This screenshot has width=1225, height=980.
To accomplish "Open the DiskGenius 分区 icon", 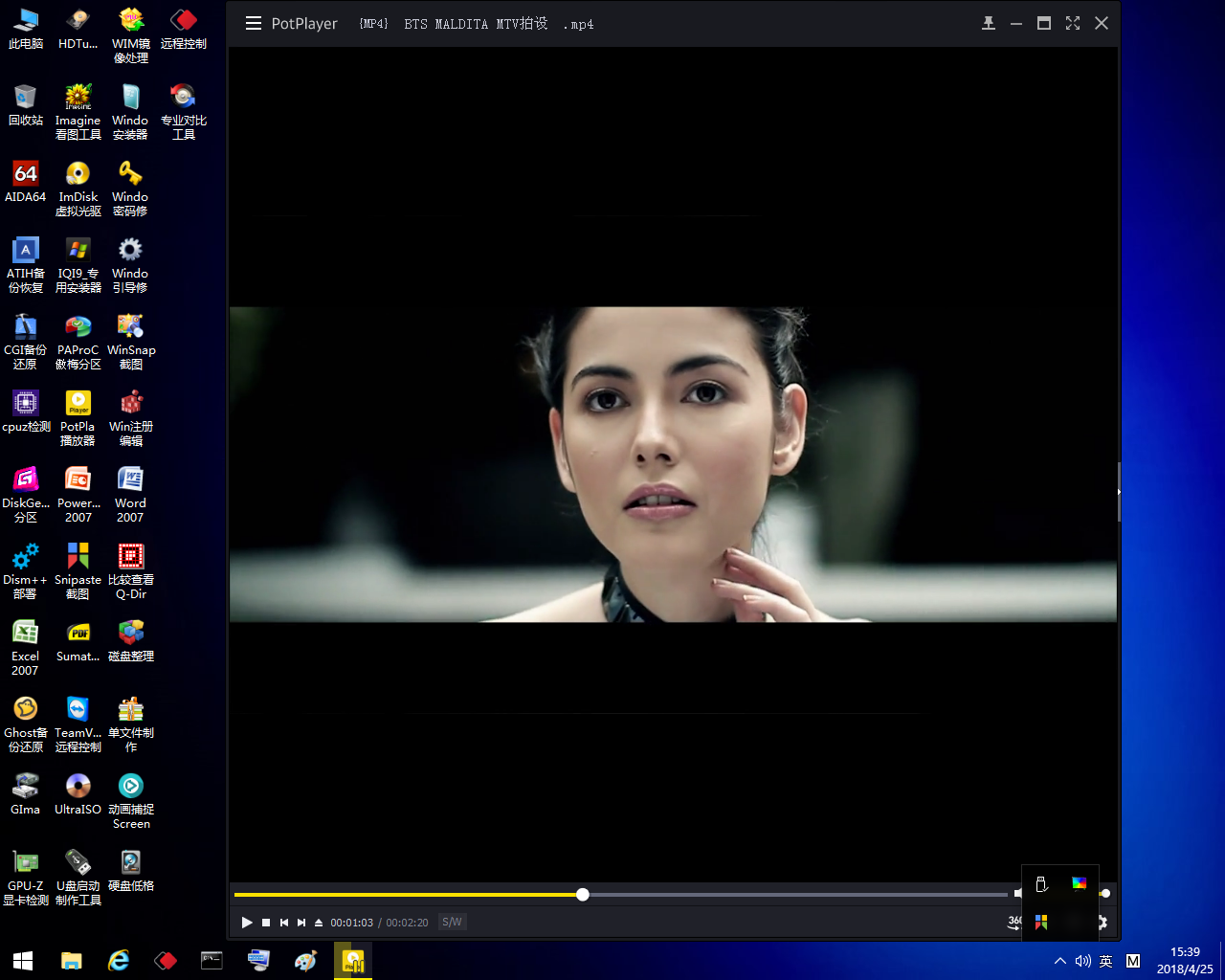I will click(26, 495).
